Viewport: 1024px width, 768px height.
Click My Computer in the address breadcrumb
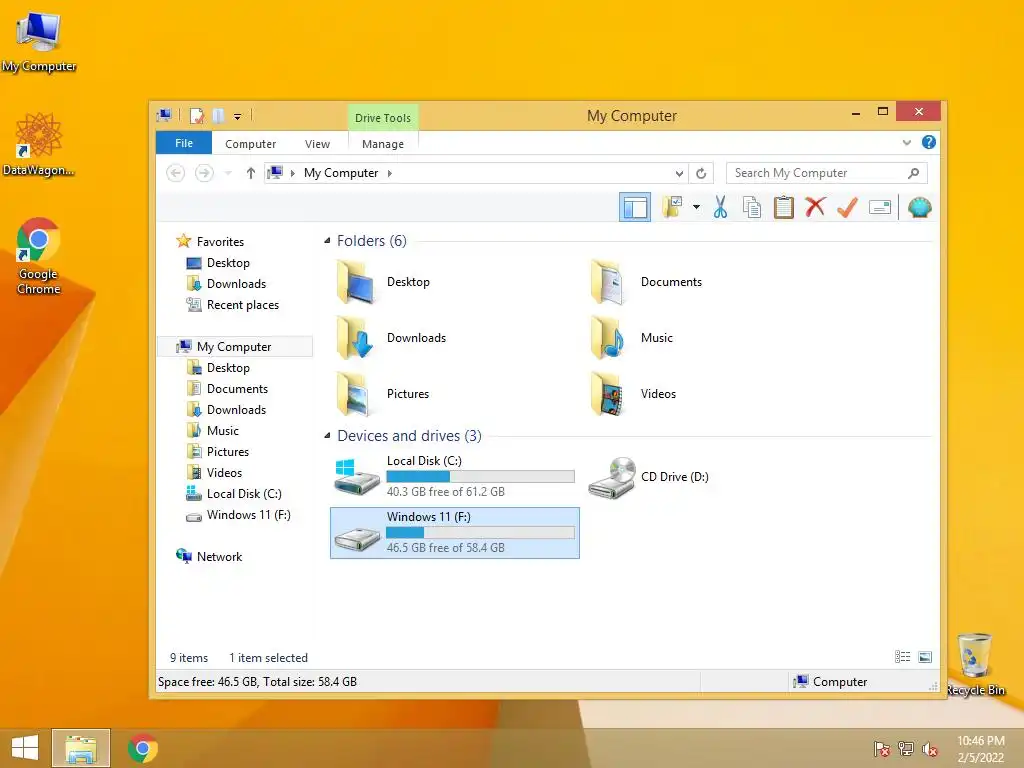point(341,173)
